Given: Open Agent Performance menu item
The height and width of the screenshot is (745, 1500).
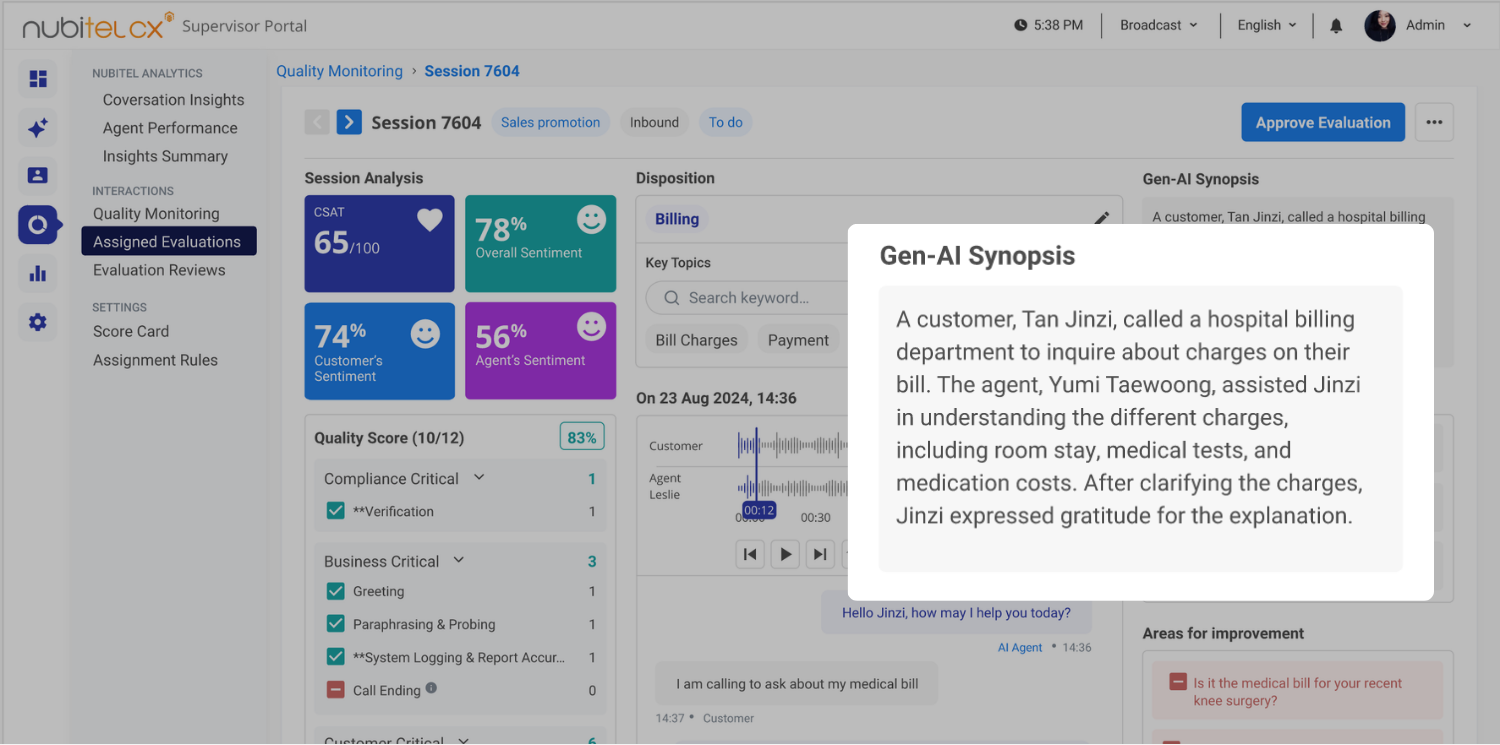Looking at the screenshot, I should click(x=170, y=128).
